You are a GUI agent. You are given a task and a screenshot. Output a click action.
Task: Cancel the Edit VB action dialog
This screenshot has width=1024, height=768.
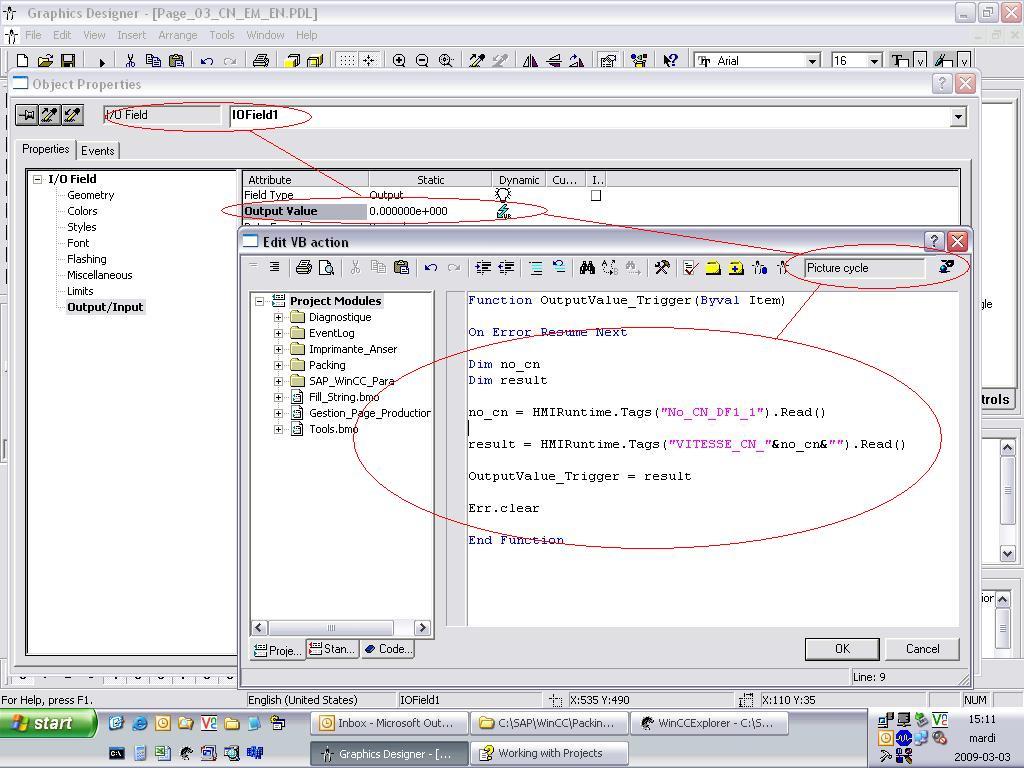[922, 649]
